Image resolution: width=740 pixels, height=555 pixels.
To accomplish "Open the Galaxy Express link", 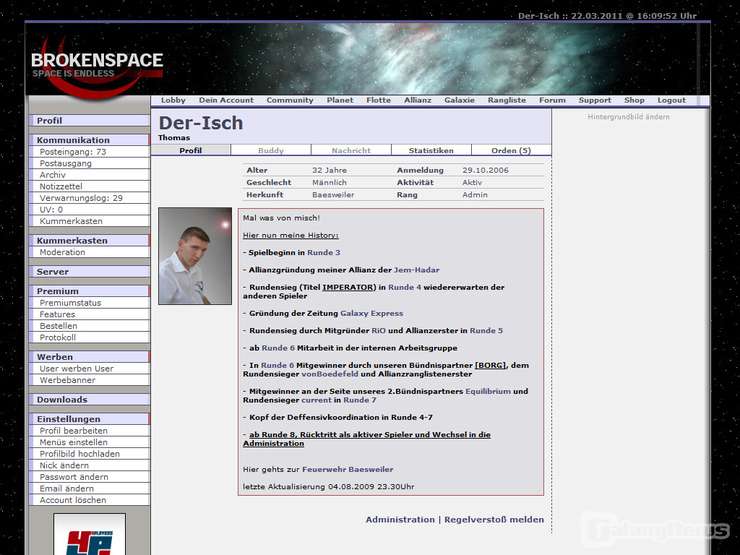I will (371, 313).
